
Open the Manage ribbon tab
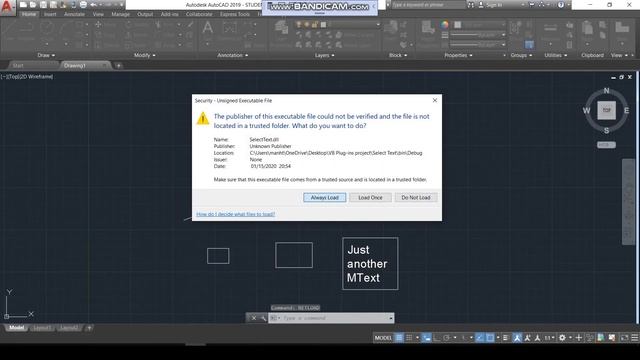(x=120, y=14)
